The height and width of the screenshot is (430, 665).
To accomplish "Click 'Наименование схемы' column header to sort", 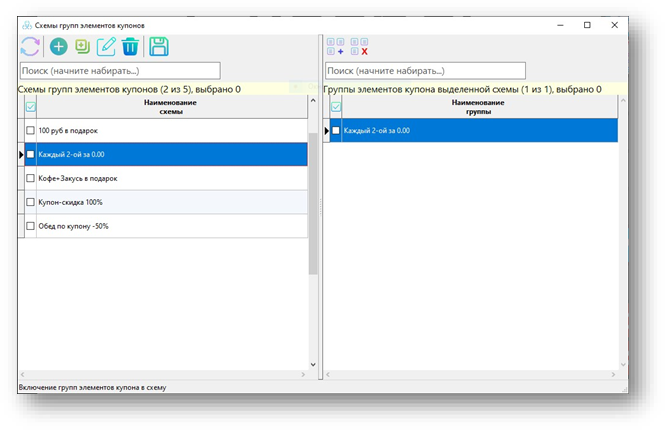I will (x=170, y=107).
